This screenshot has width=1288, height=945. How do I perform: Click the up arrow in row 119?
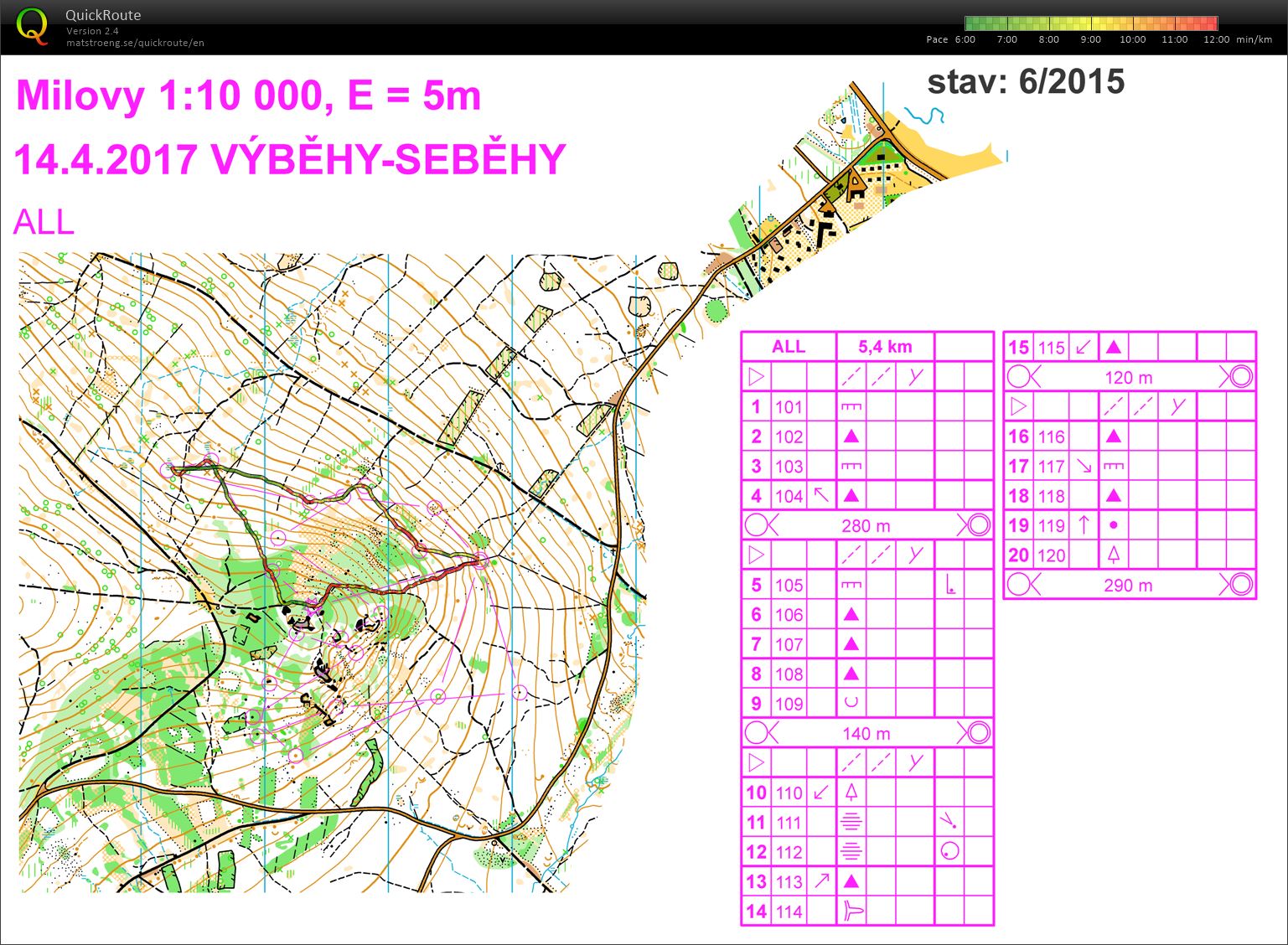pos(1083,525)
